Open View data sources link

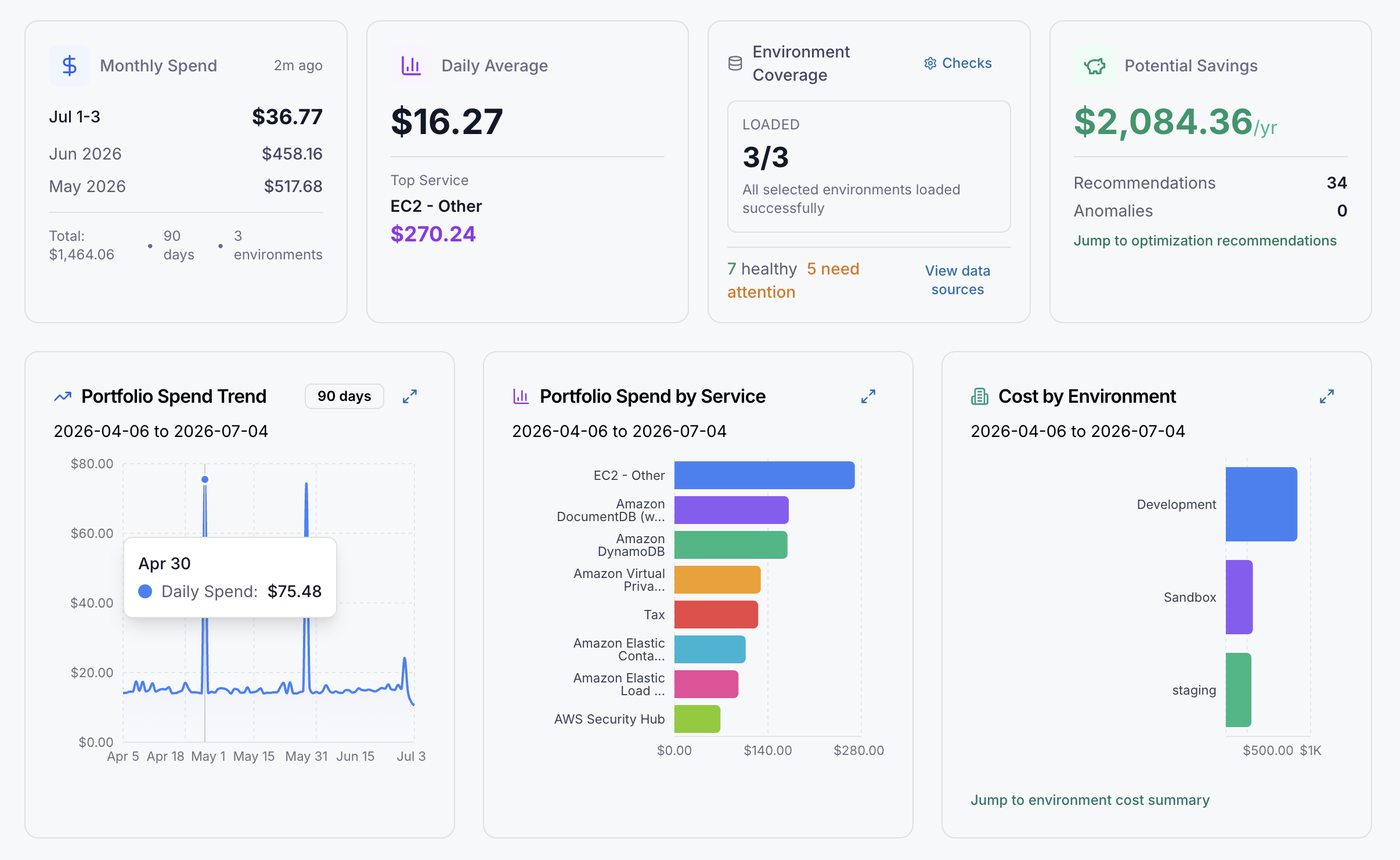pyautogui.click(x=958, y=280)
